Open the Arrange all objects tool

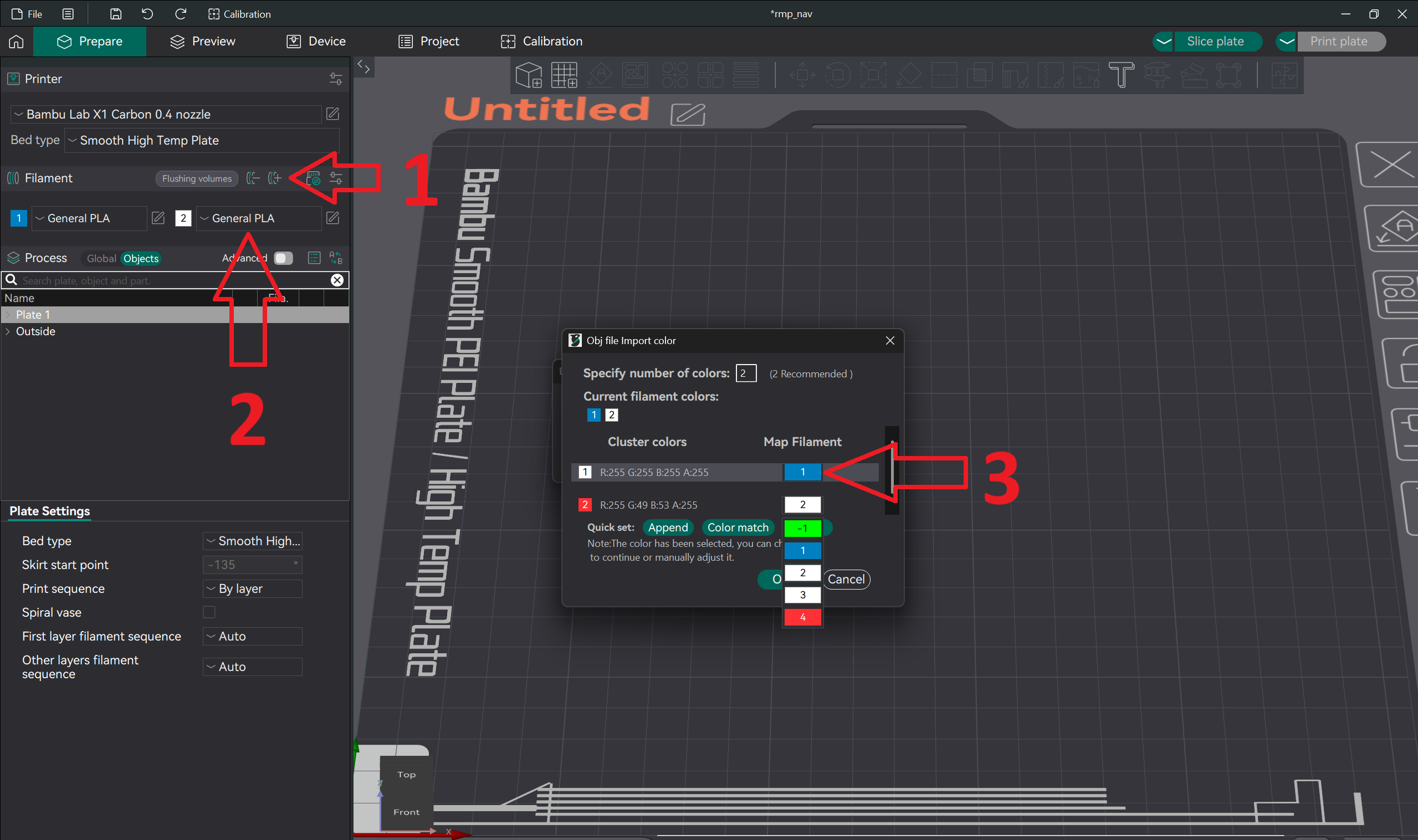tap(636, 75)
